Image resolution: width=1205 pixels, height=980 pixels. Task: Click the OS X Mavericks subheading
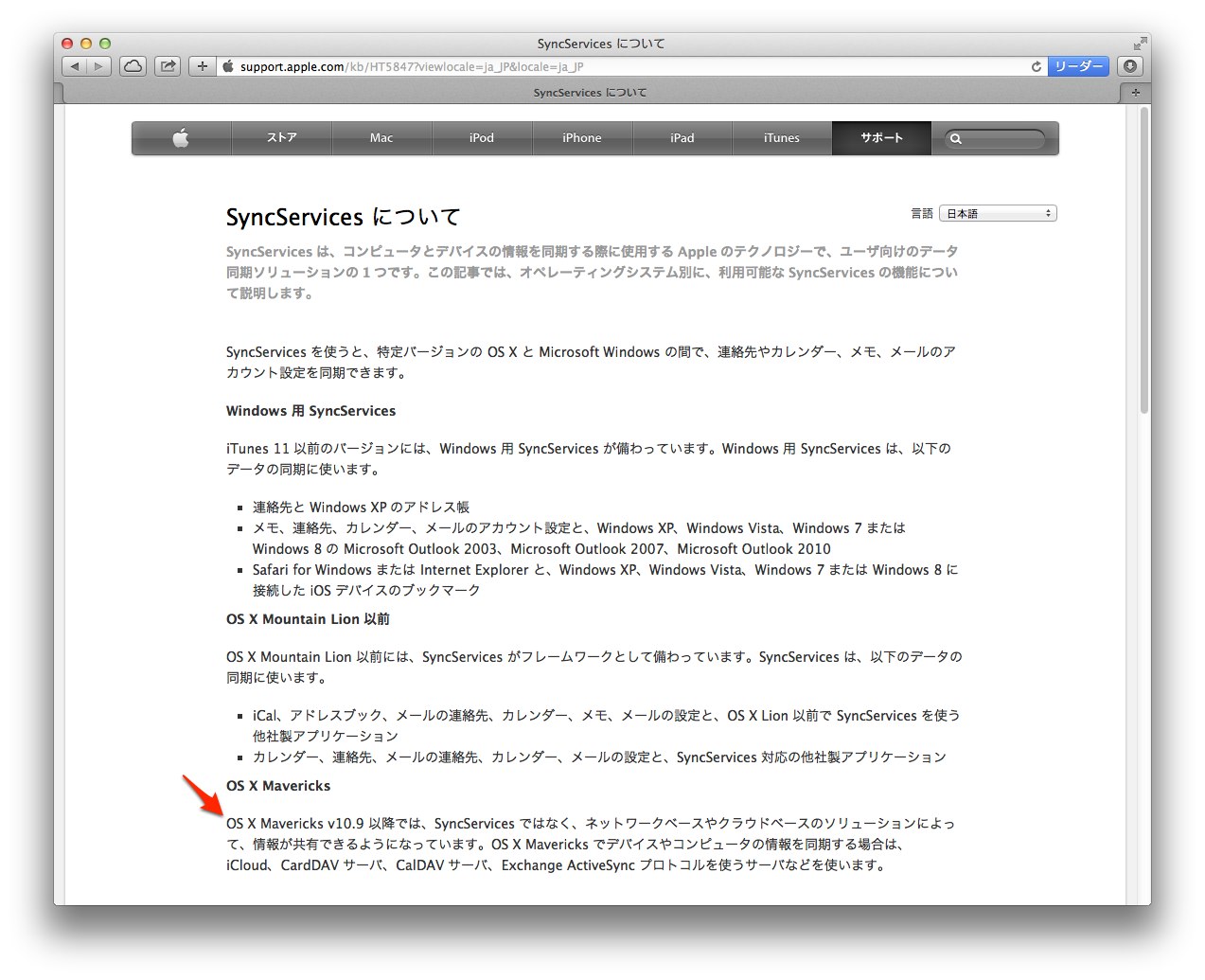pyautogui.click(x=278, y=786)
